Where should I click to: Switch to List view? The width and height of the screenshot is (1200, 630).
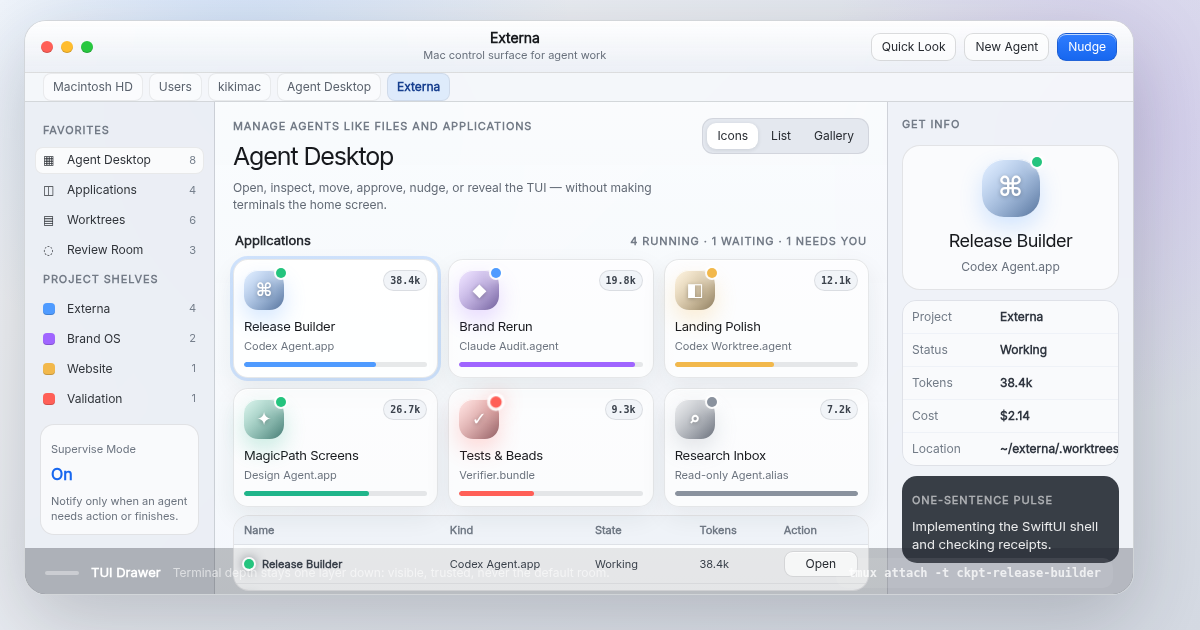click(781, 136)
